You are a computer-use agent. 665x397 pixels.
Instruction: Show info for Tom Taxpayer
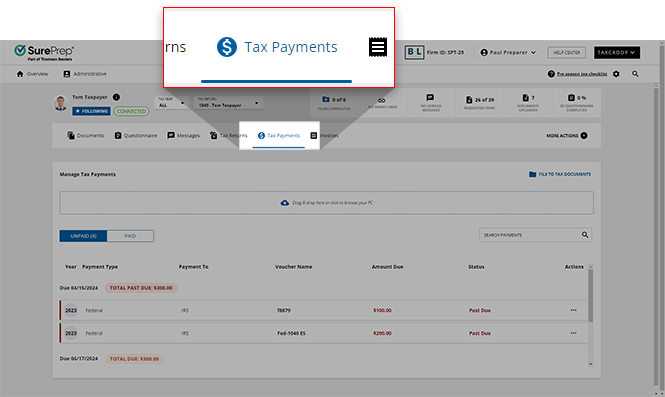[x=116, y=97]
